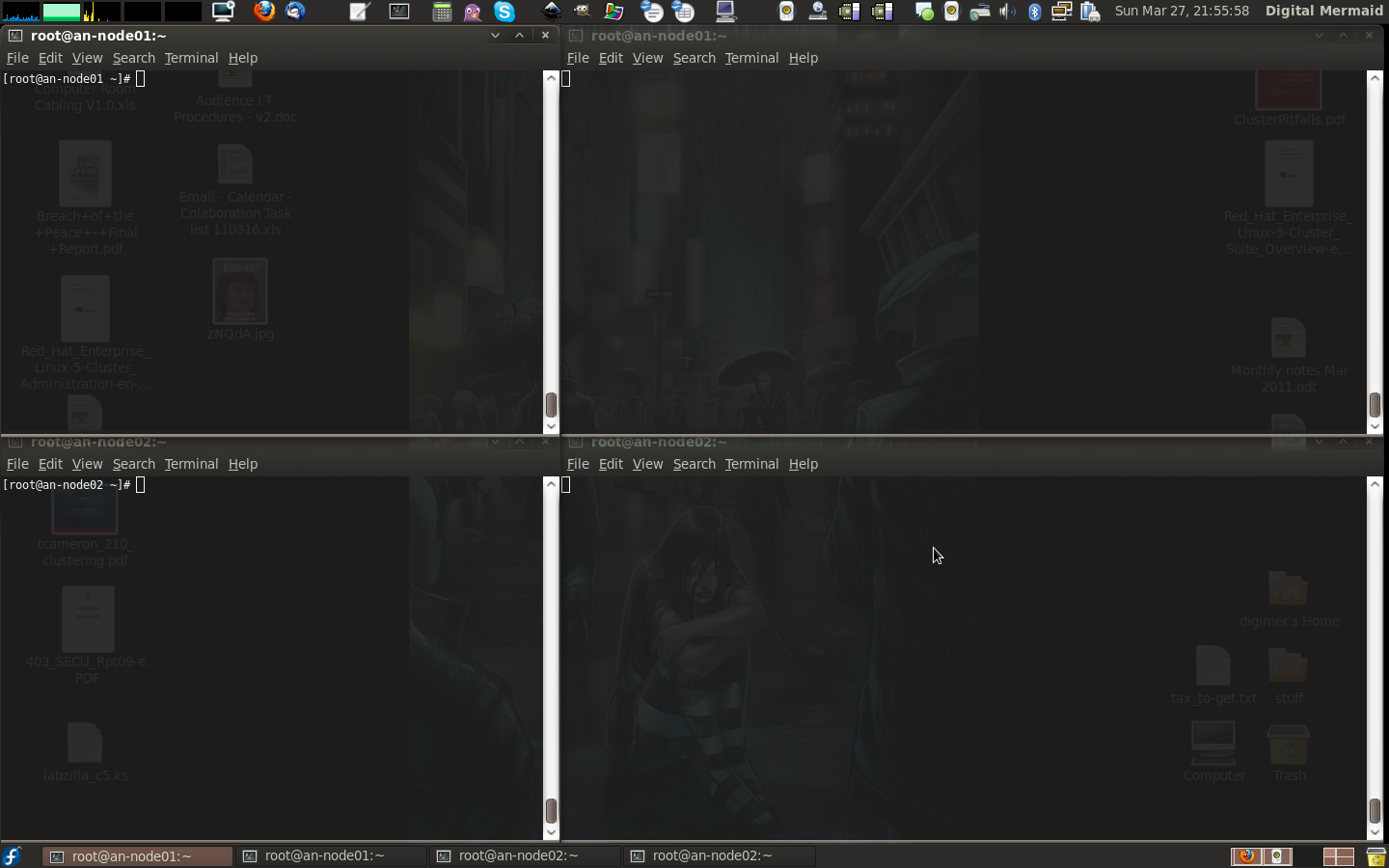Open the Trash icon in the bottom panel
The image size is (1389, 868).
(x=1375, y=856)
